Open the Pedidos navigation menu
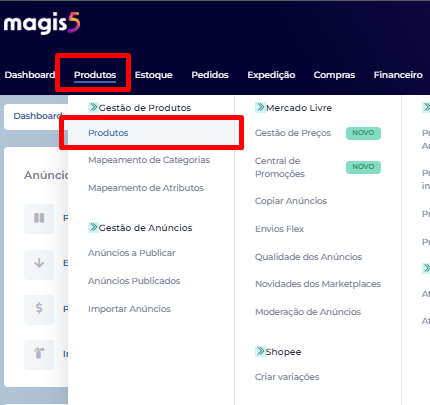 coord(210,75)
